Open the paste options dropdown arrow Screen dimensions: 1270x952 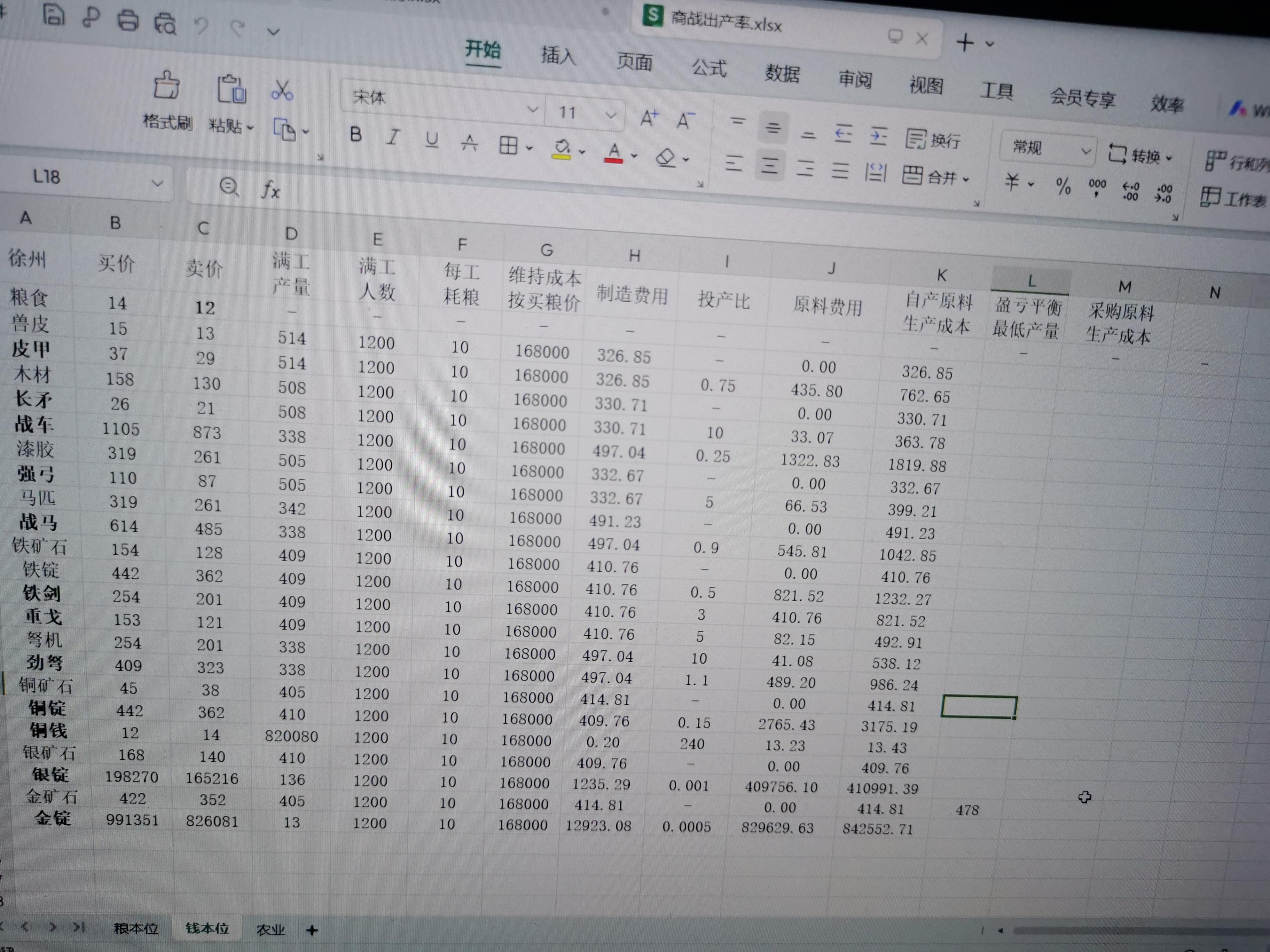pos(250,128)
